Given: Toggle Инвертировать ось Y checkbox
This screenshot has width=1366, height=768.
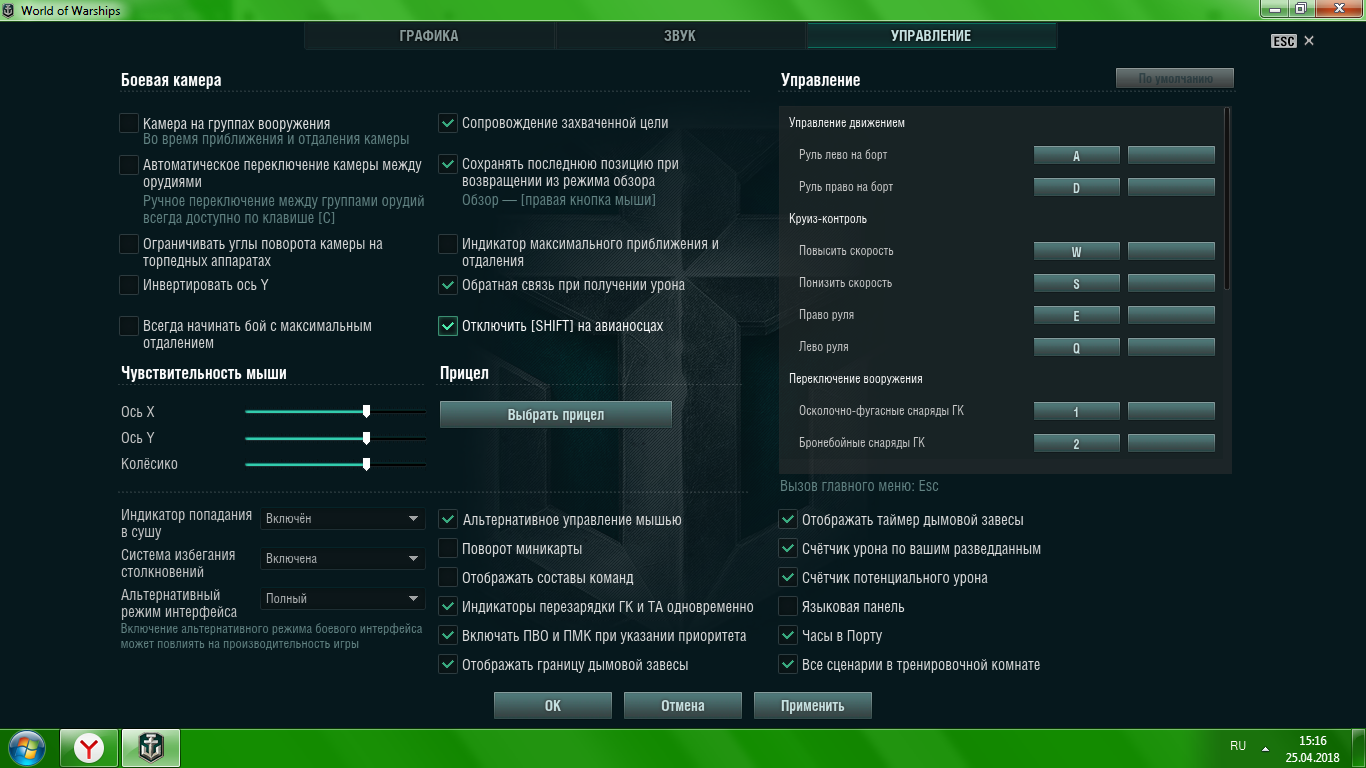Looking at the screenshot, I should [129, 285].
